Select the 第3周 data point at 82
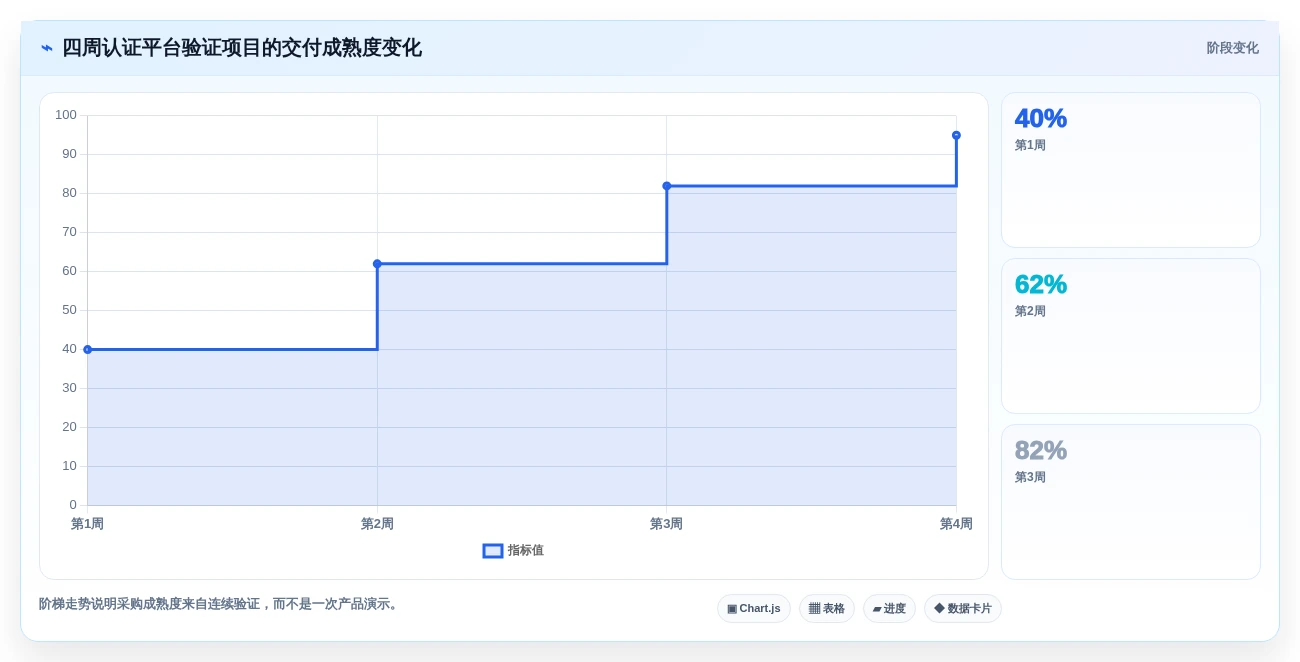The image size is (1300, 662). (667, 186)
